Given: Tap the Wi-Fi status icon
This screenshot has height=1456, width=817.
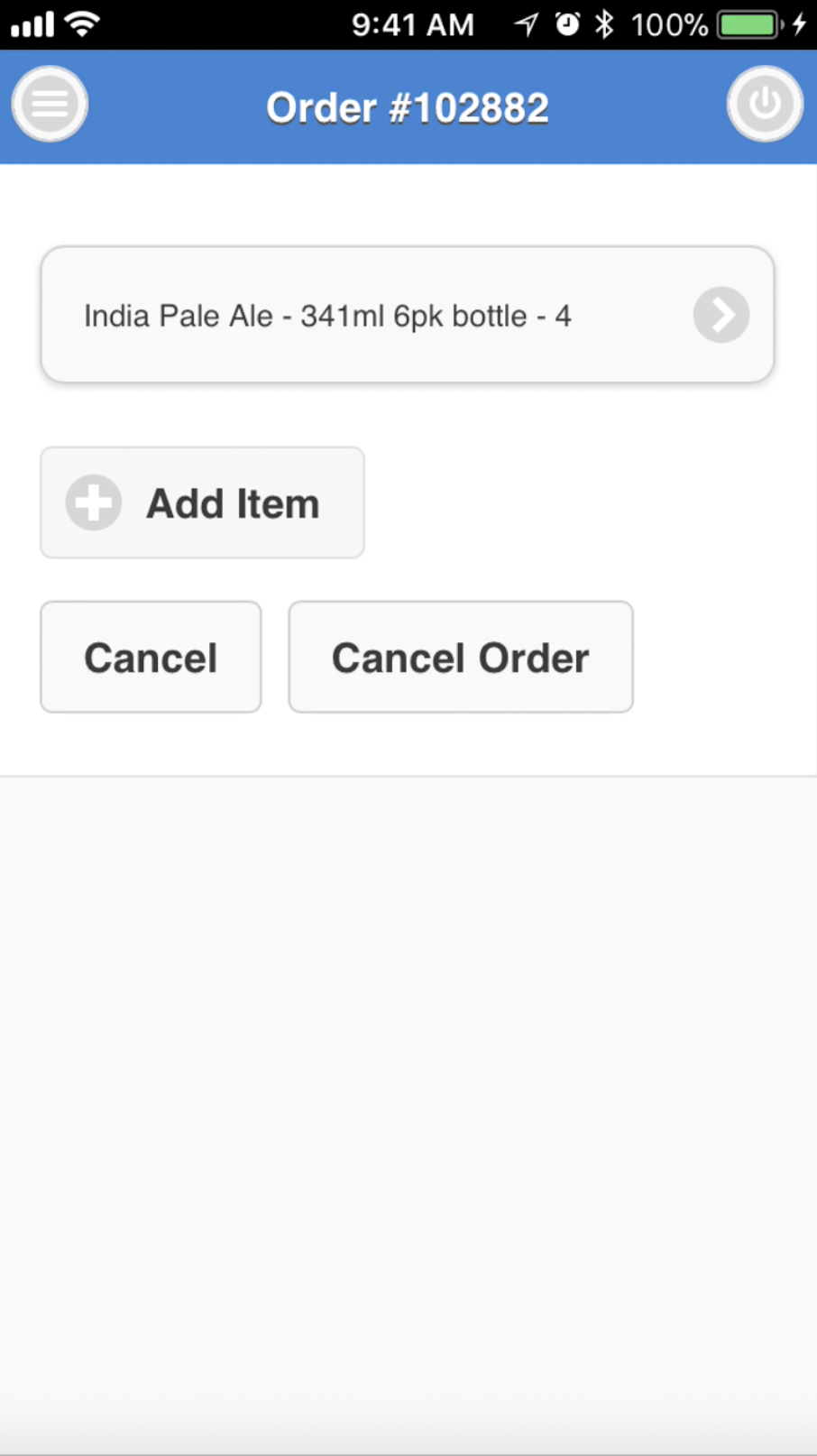Looking at the screenshot, I should click(x=82, y=24).
